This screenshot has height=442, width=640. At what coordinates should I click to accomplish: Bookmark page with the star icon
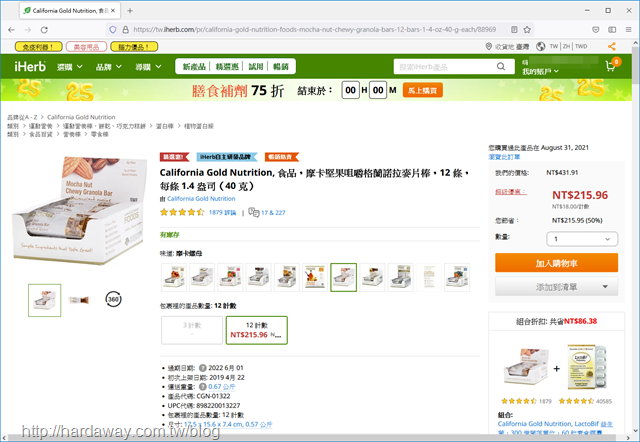527,30
